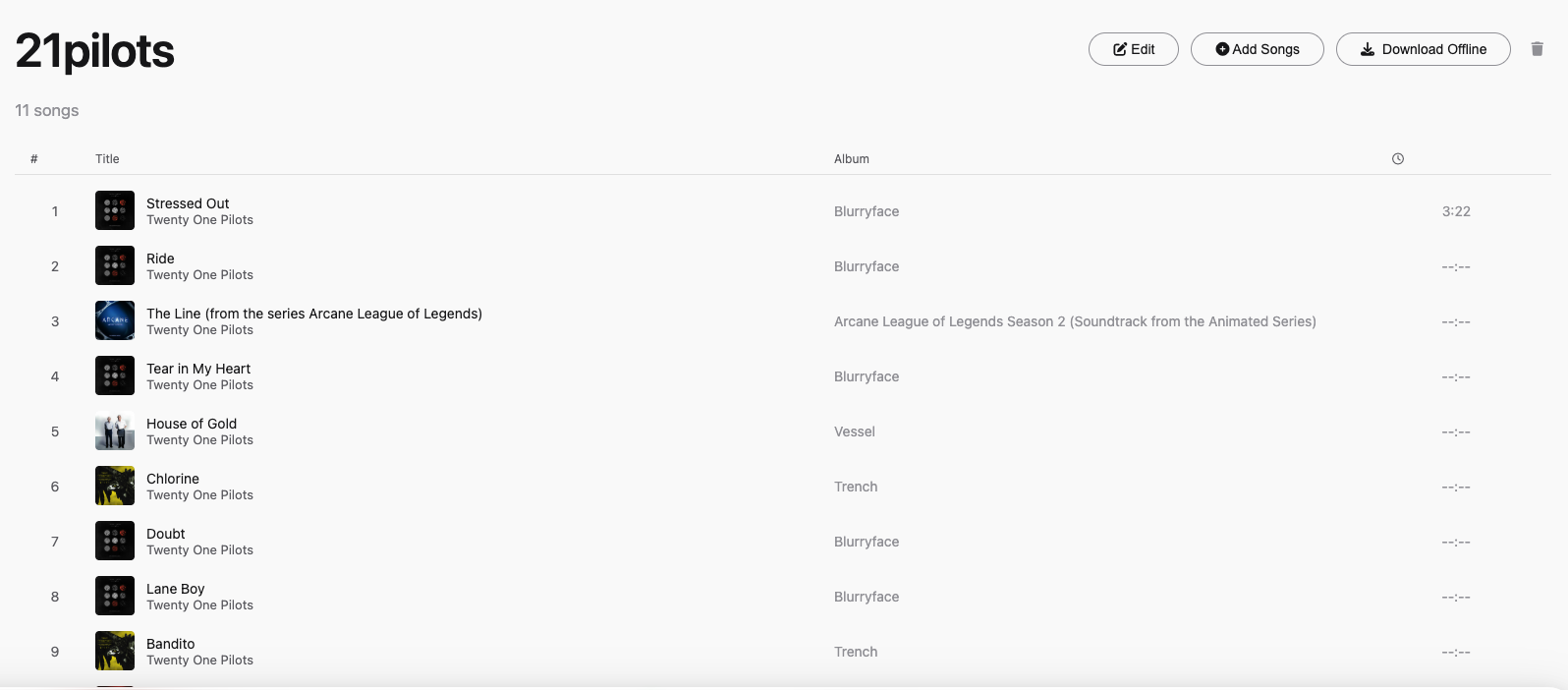Image resolution: width=1568 pixels, height=690 pixels.
Task: Open Arcane League of Legends soundtrack album
Action: 1074,321
